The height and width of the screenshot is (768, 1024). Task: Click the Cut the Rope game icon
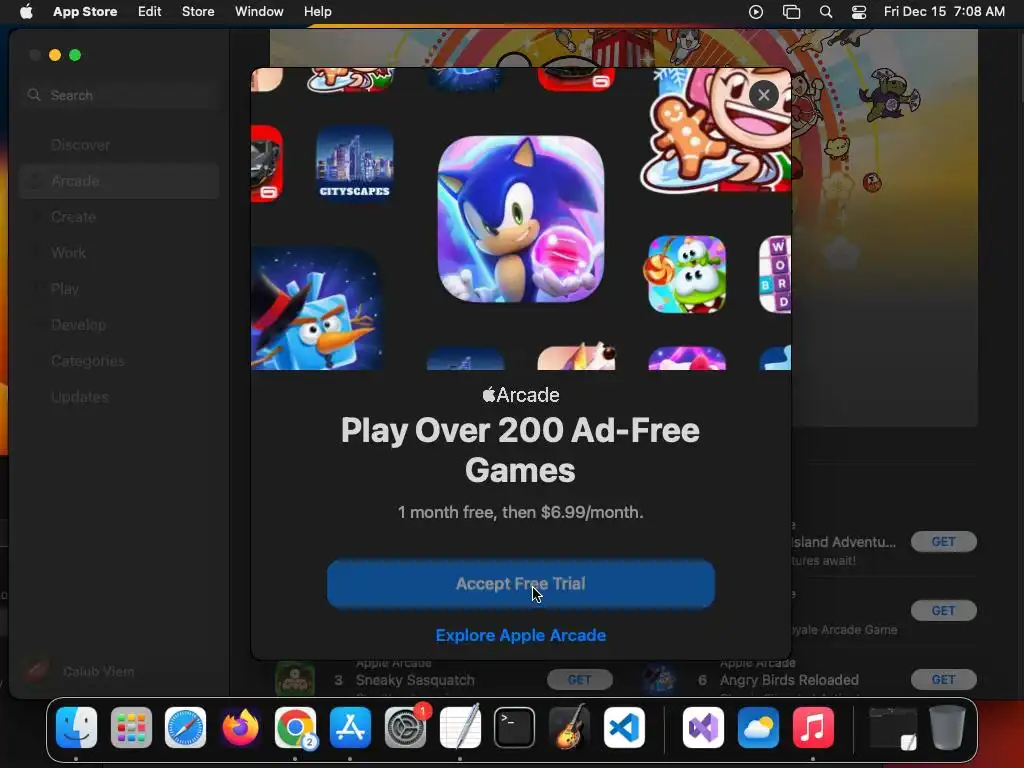point(686,274)
